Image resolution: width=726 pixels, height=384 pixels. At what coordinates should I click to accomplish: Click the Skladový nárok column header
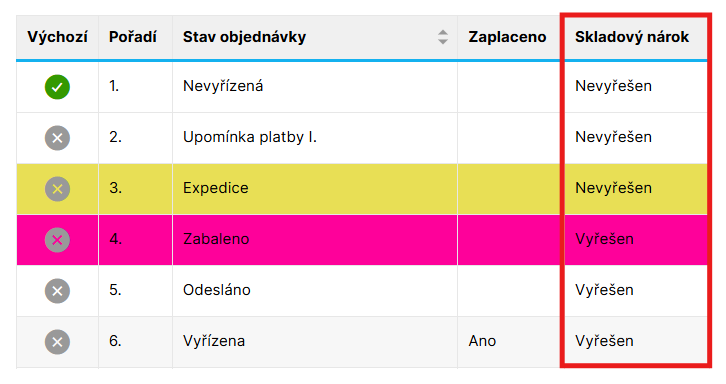click(632, 37)
